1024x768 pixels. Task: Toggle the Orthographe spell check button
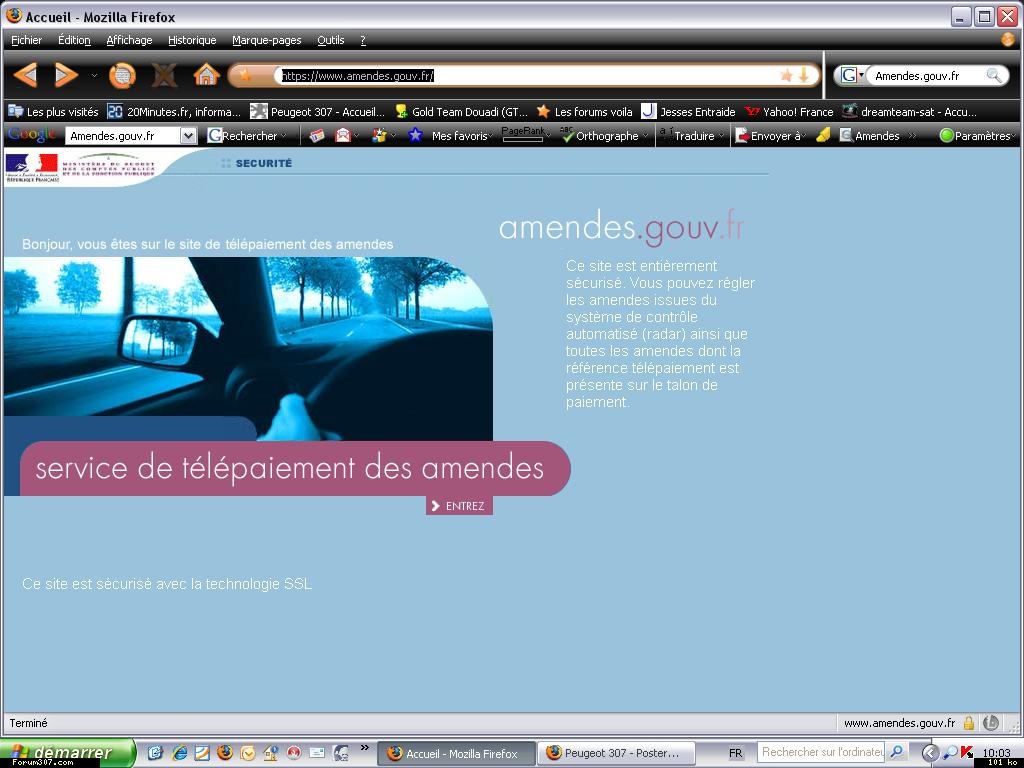click(600, 136)
